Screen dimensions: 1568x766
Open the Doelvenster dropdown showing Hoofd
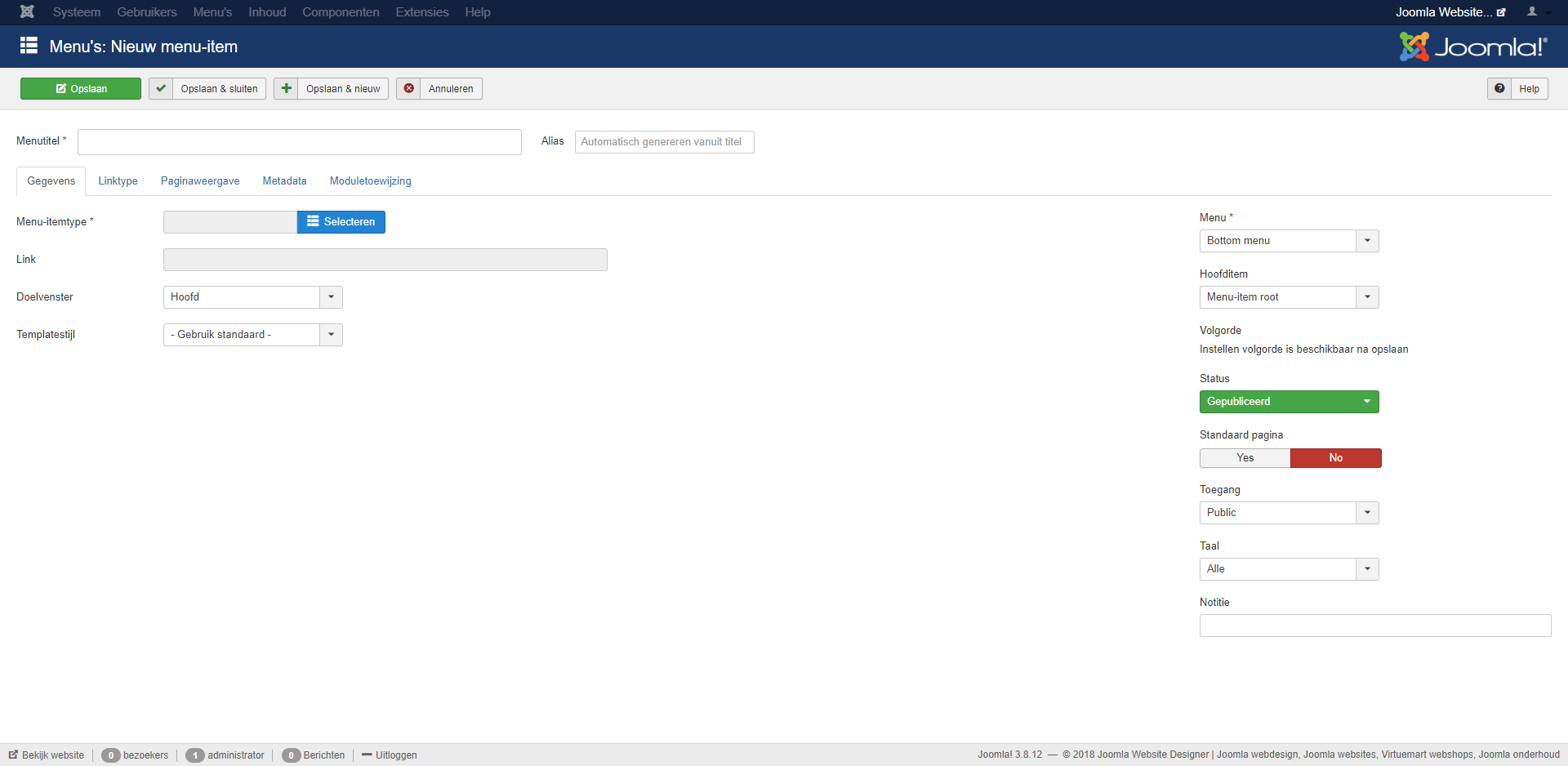330,296
